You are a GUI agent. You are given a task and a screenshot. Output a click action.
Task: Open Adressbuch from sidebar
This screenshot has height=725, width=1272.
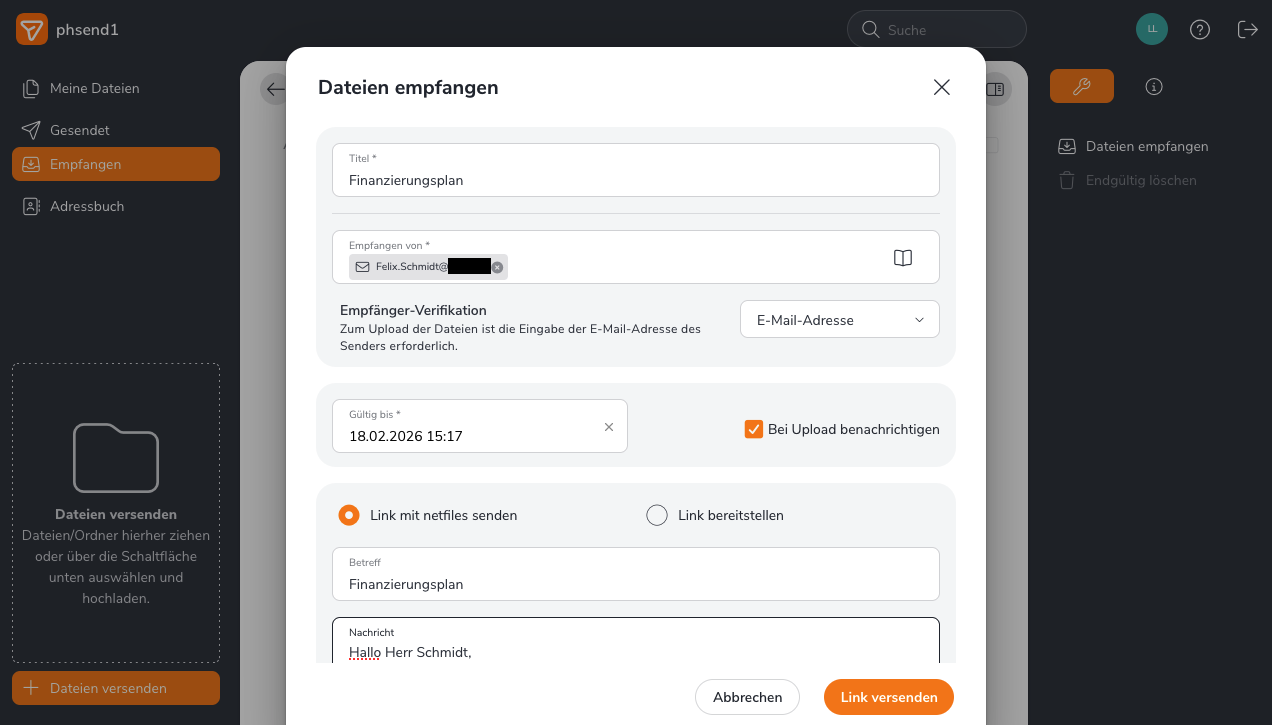coord(87,206)
